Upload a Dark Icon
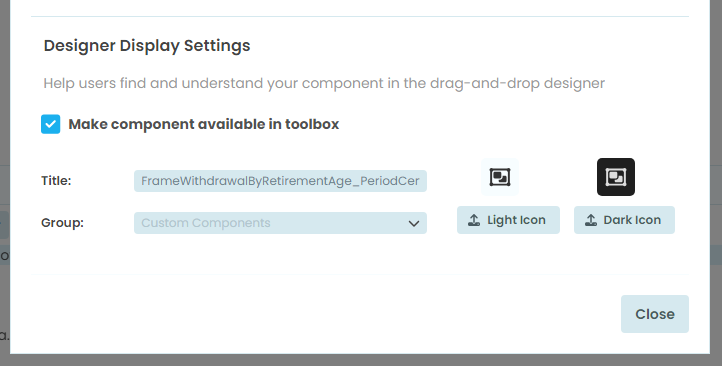Image resolution: width=722 pixels, height=366 pixels. click(624, 220)
